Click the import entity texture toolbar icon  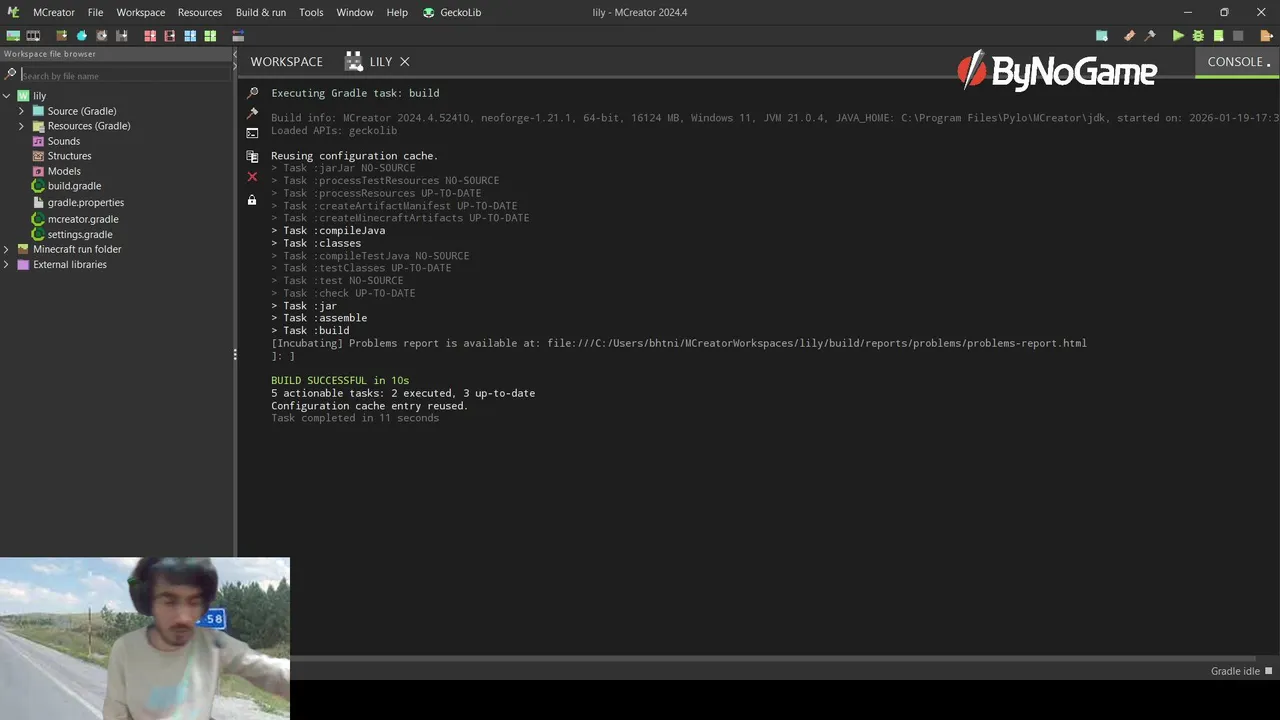(x=102, y=36)
